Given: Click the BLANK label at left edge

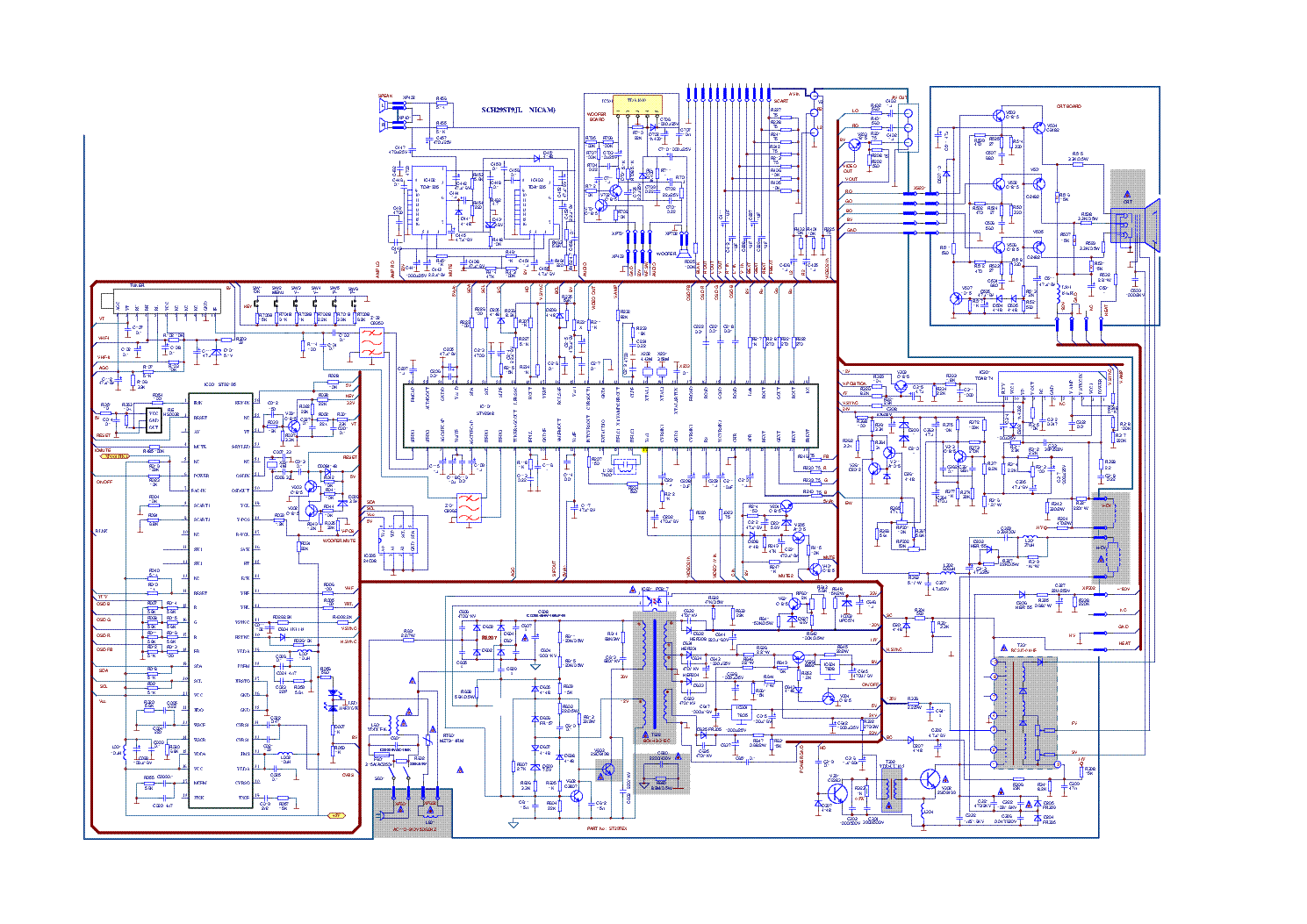Looking at the screenshot, I should coord(102,531).
